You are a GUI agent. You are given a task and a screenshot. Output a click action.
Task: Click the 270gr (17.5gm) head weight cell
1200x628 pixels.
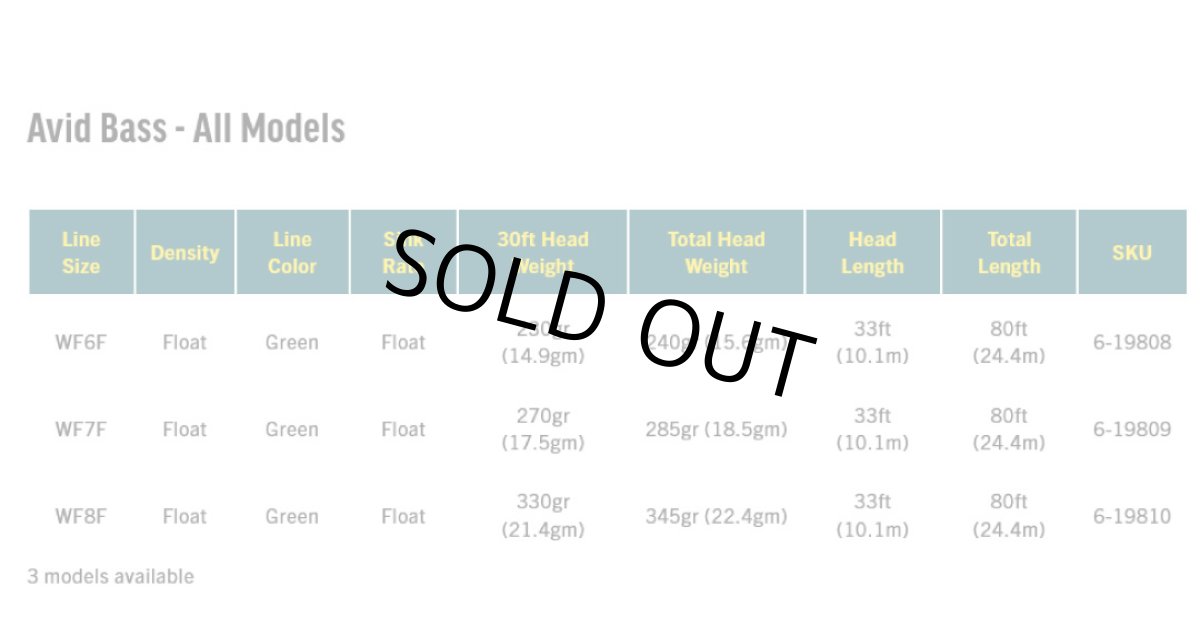(x=543, y=429)
